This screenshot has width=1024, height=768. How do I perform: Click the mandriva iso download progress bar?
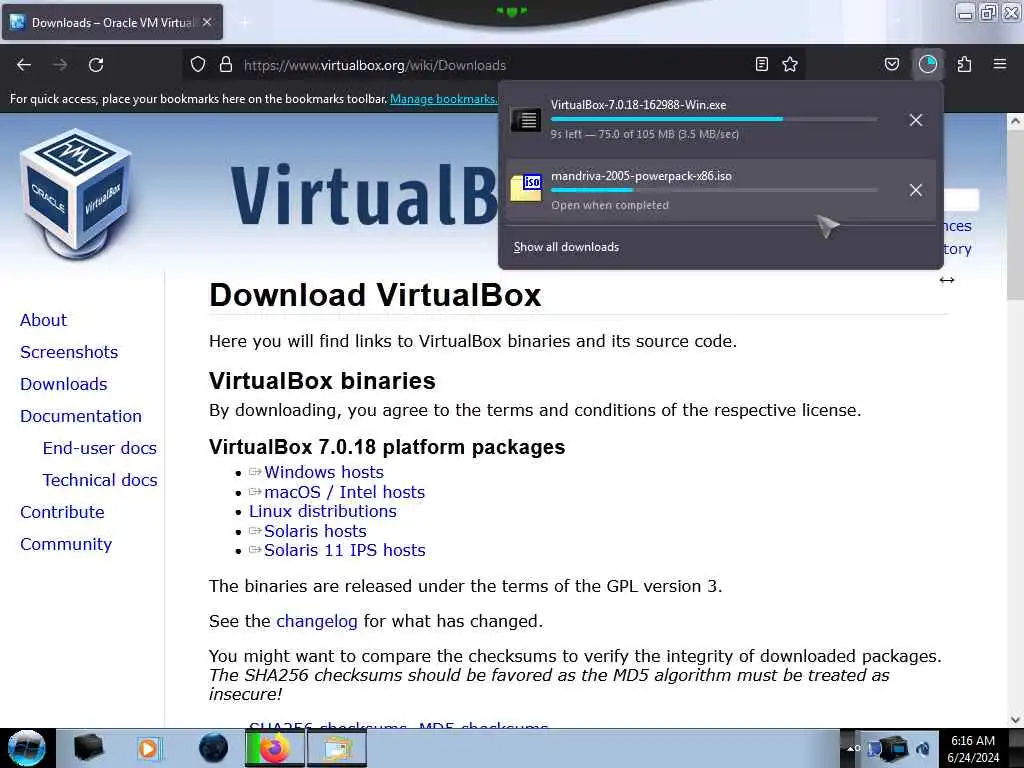(x=714, y=190)
